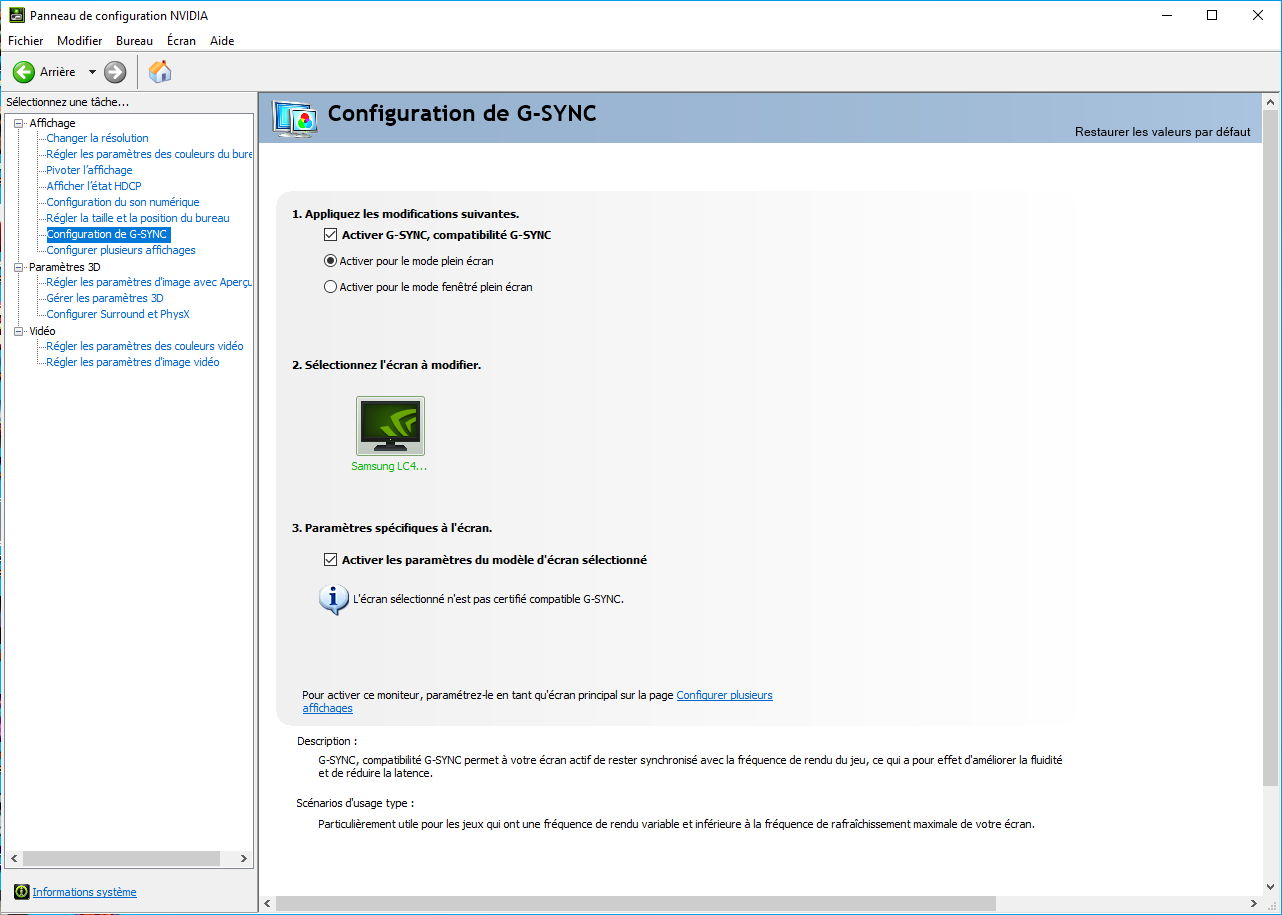Click the blue info bubble icon
The height and width of the screenshot is (915, 1282).
point(333,599)
